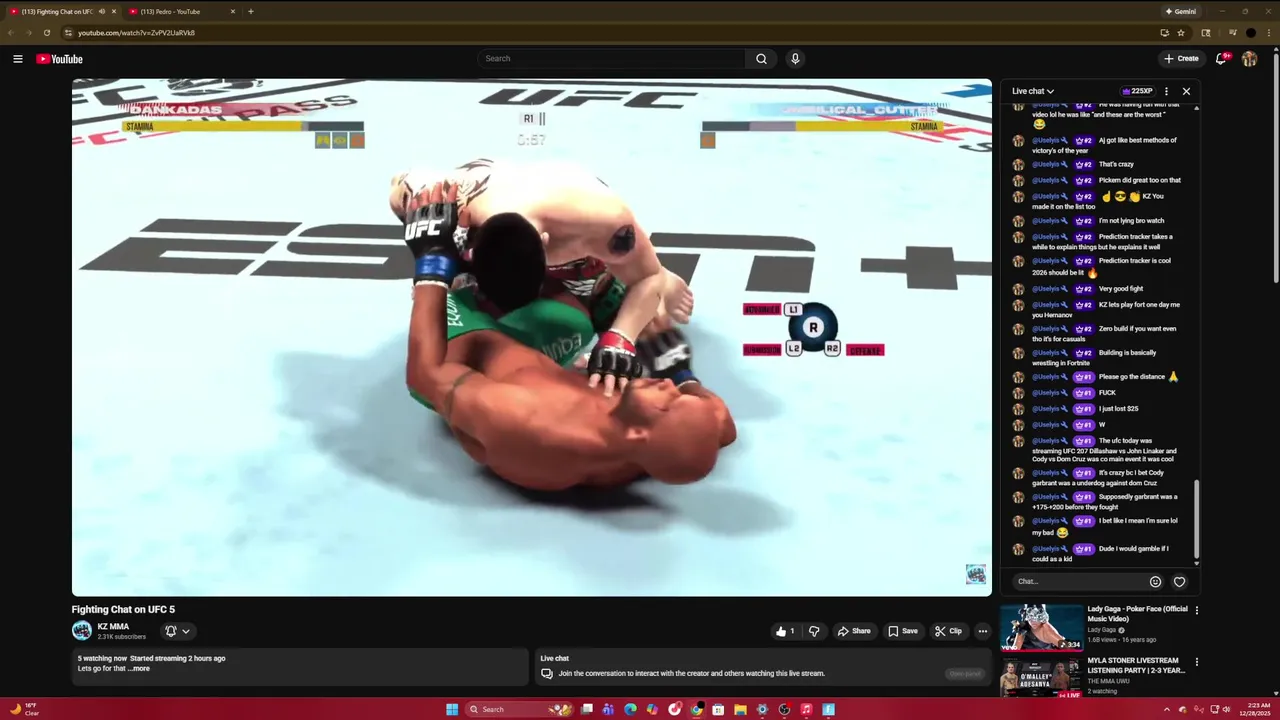This screenshot has height=720, width=1280.
Task: Bookmark this page with star icon
Action: tap(1181, 33)
